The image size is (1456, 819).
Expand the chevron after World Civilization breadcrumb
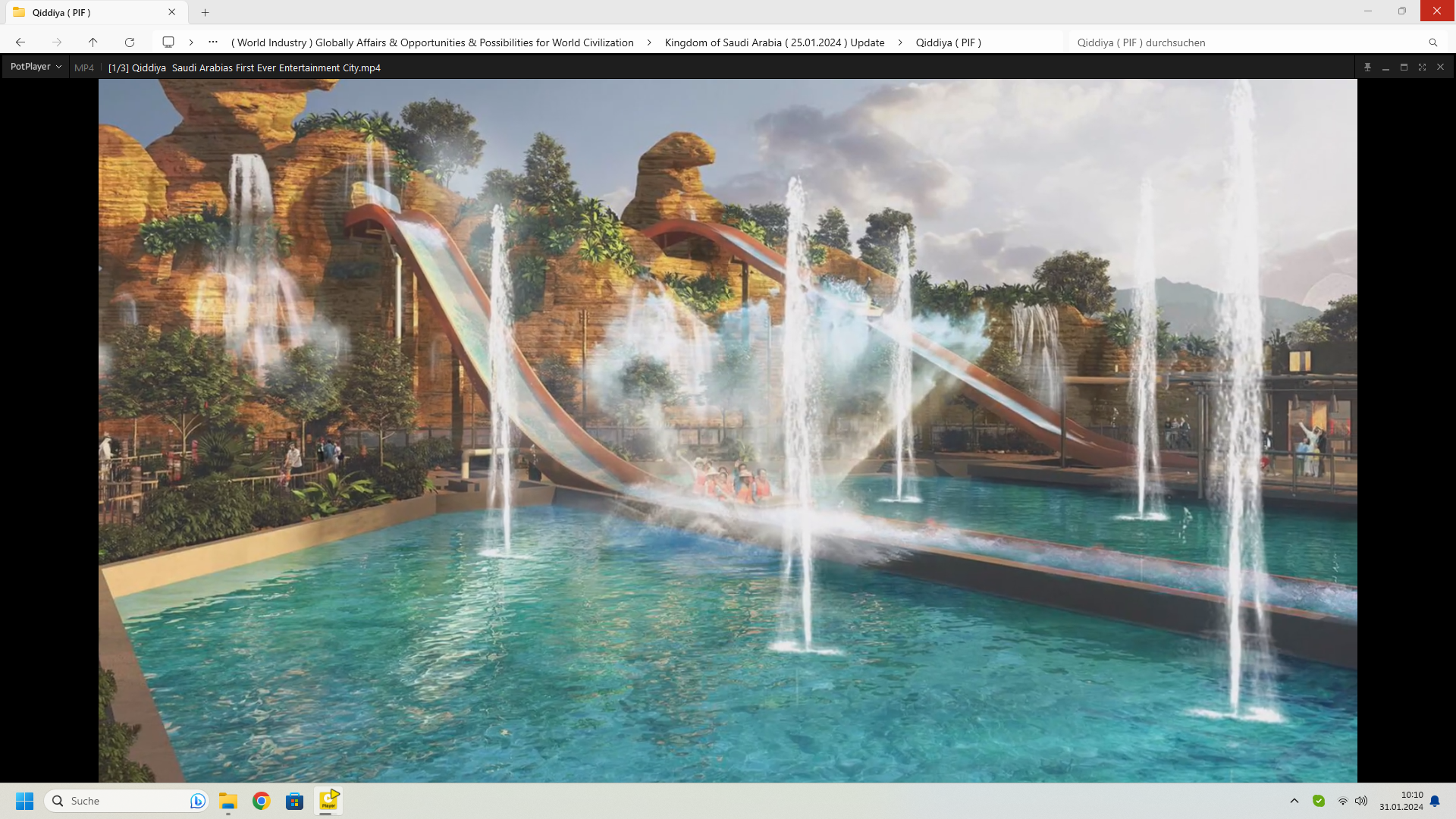point(649,42)
